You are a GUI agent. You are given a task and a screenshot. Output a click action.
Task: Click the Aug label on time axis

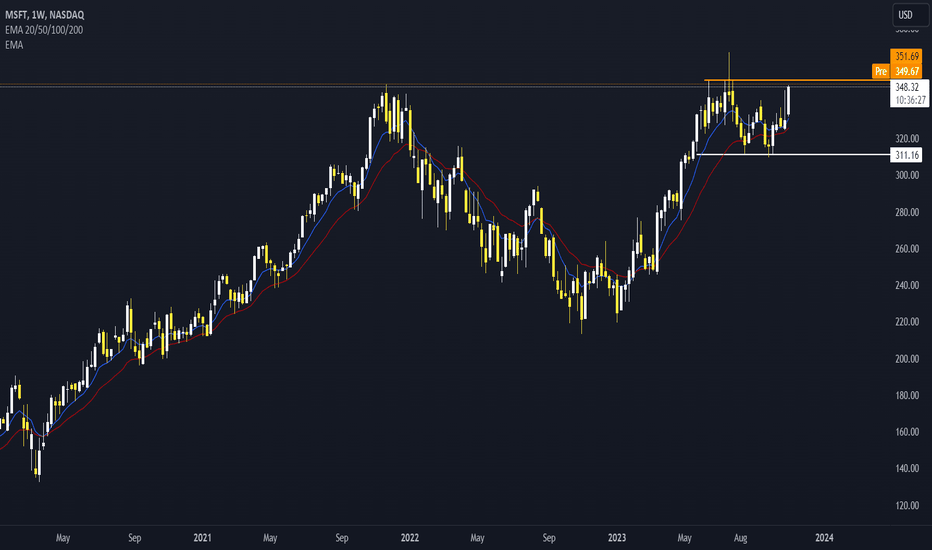tap(740, 538)
